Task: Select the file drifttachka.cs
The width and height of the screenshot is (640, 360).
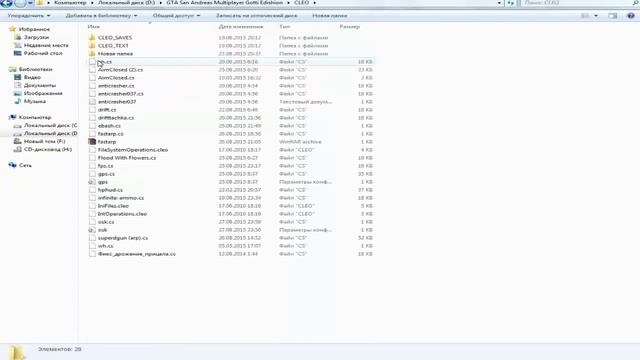Action: coord(116,118)
